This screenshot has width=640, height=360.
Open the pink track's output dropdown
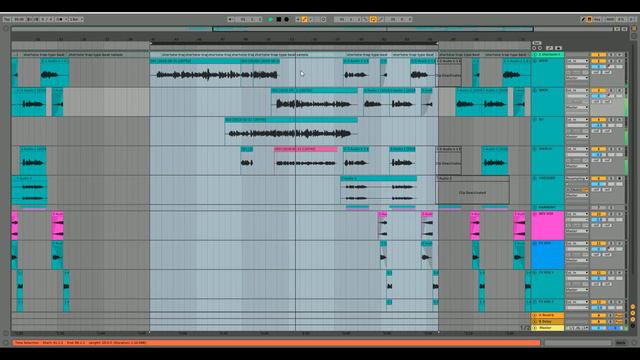[x=577, y=231]
